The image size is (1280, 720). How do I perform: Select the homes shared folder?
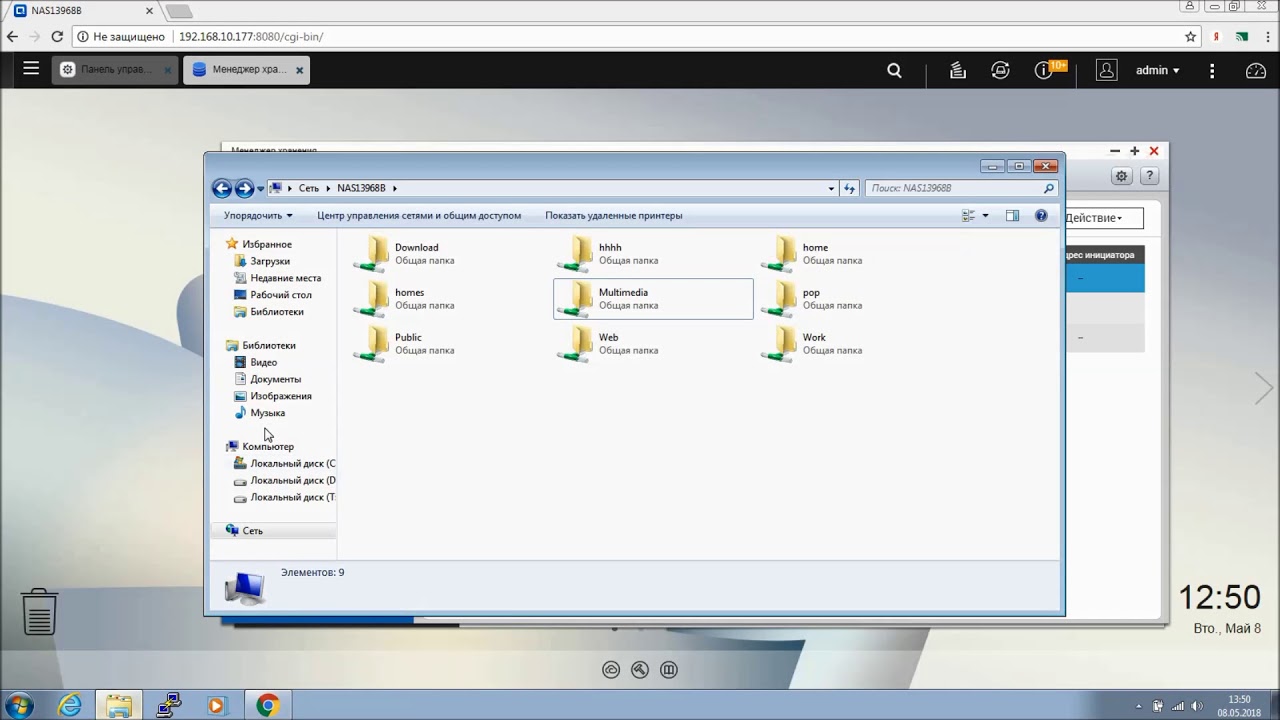tap(403, 299)
